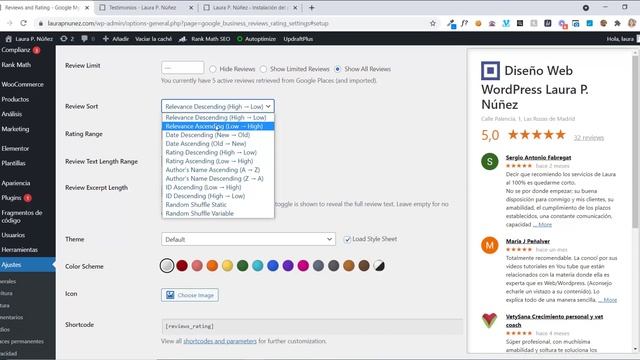Open UpdraftPlus in the admin bar
Viewport: 640px width, 360px height.
point(298,39)
